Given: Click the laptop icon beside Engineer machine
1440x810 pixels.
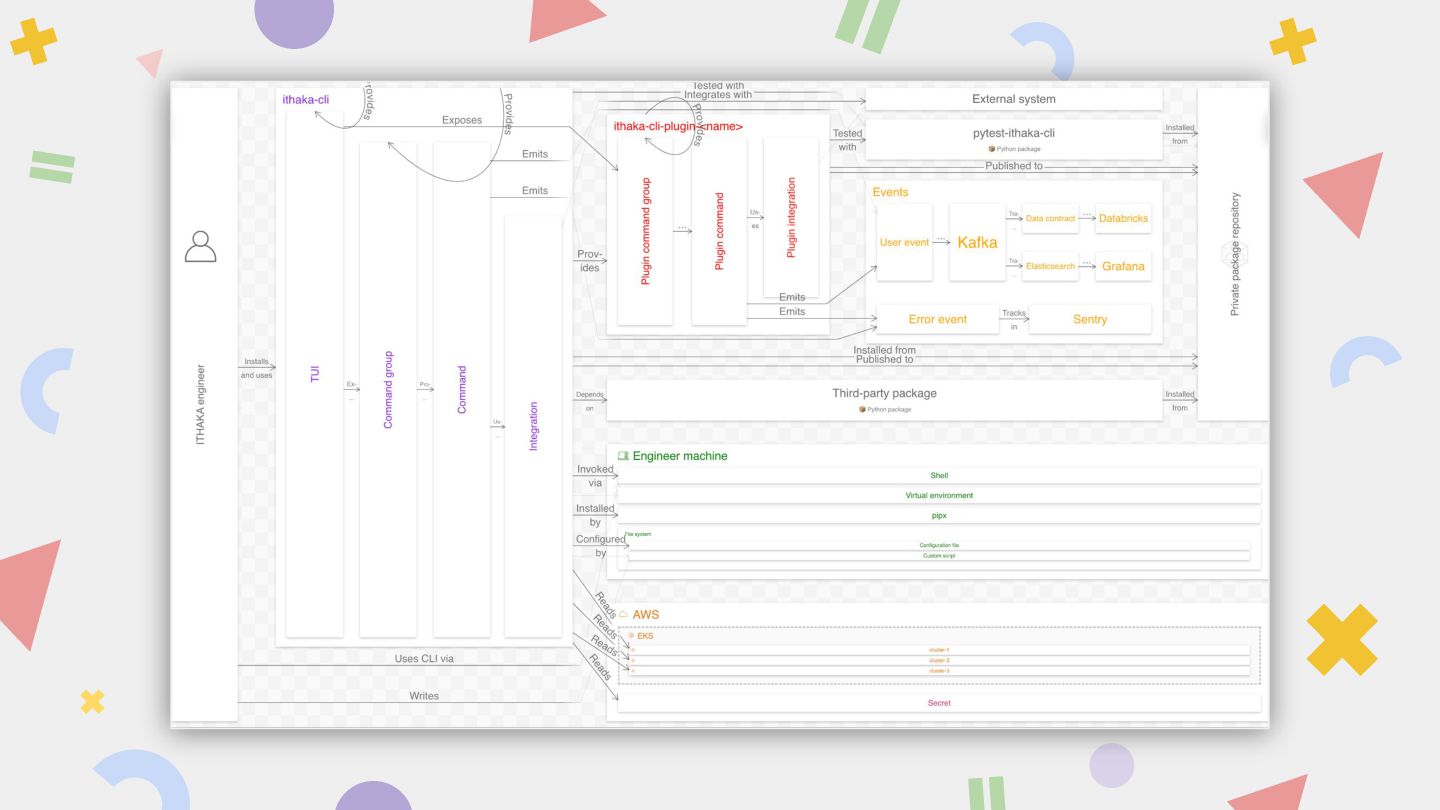Looking at the screenshot, I should 623,456.
